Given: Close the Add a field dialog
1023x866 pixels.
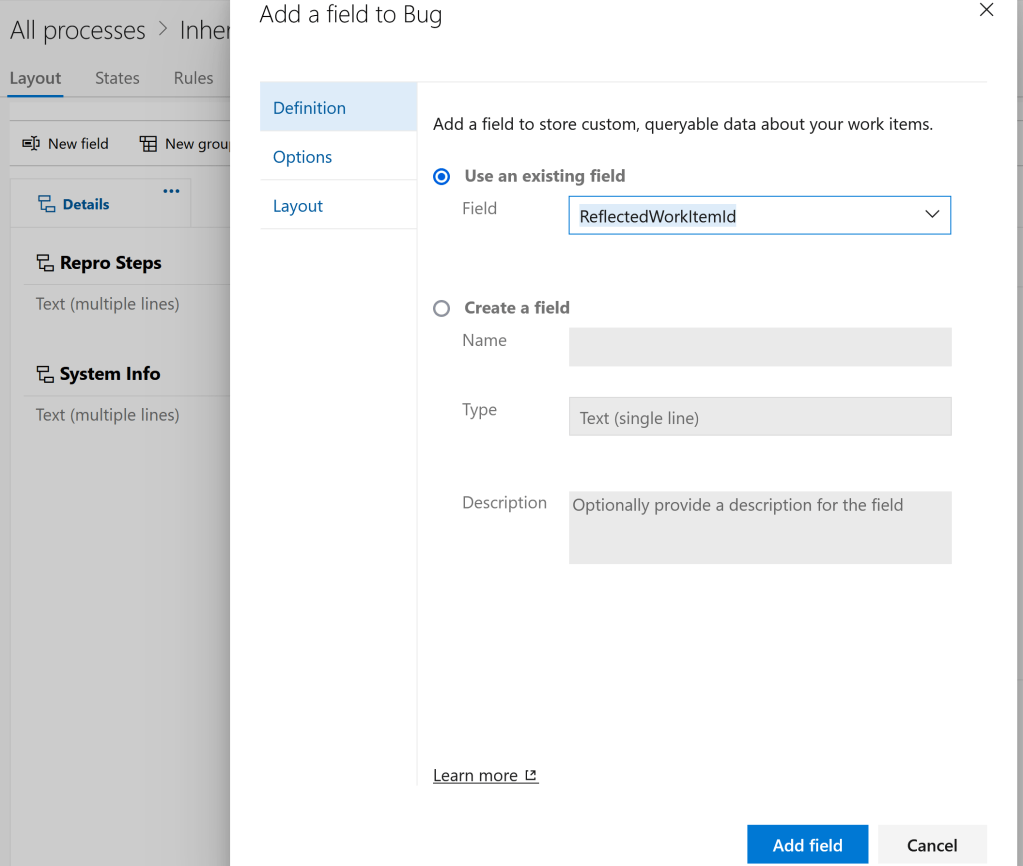Looking at the screenshot, I should 986,11.
